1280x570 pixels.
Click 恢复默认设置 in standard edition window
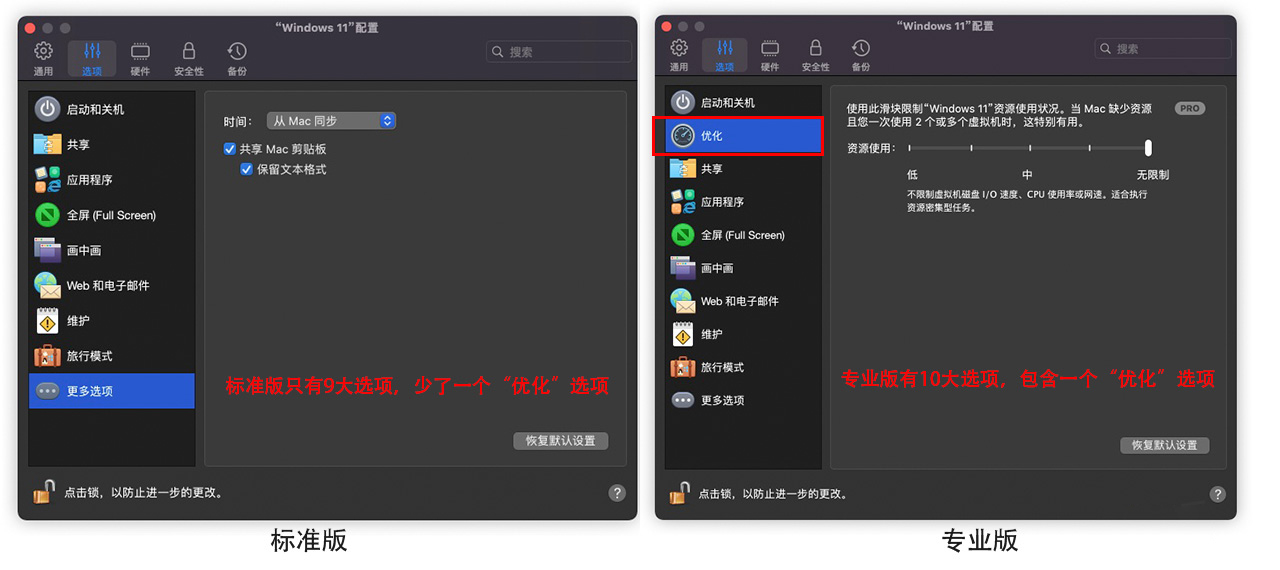coord(560,441)
